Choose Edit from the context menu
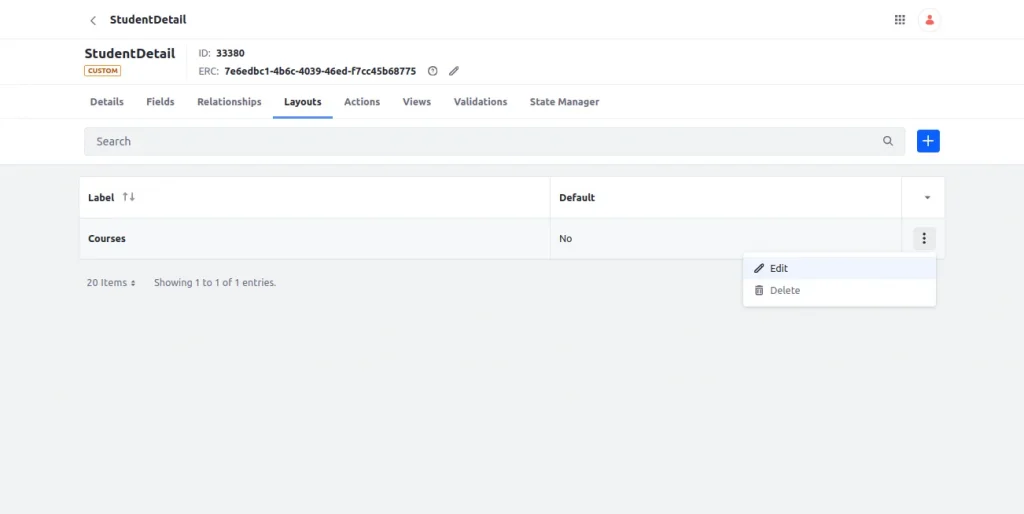Image resolution: width=1024 pixels, height=514 pixels. pos(778,268)
